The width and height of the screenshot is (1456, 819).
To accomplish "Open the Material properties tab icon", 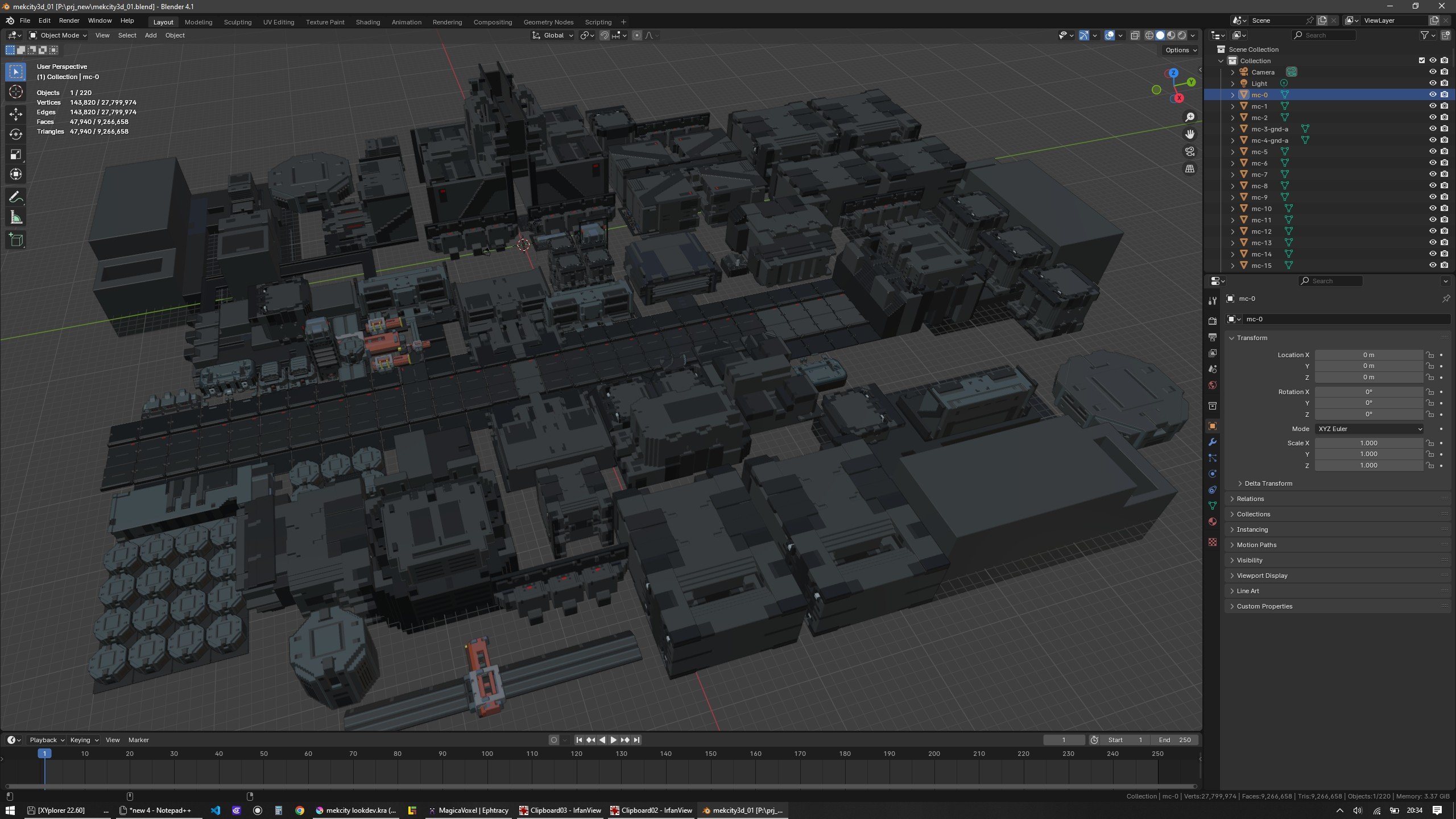I will click(x=1213, y=522).
